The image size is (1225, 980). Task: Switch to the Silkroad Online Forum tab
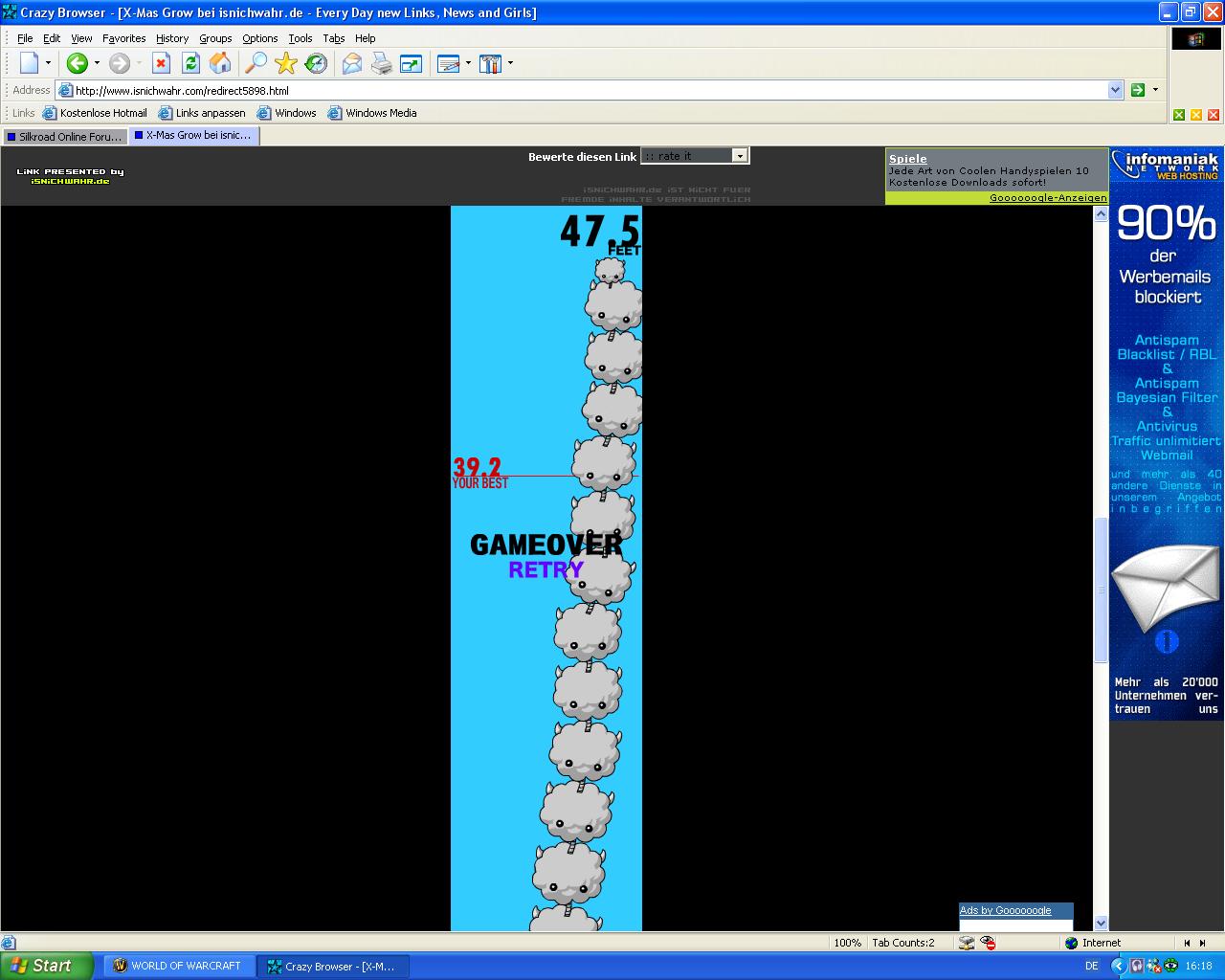(x=64, y=137)
